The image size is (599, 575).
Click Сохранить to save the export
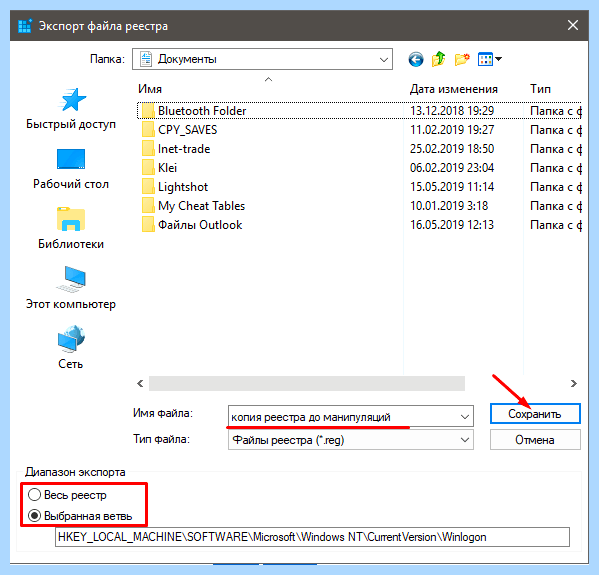[535, 414]
